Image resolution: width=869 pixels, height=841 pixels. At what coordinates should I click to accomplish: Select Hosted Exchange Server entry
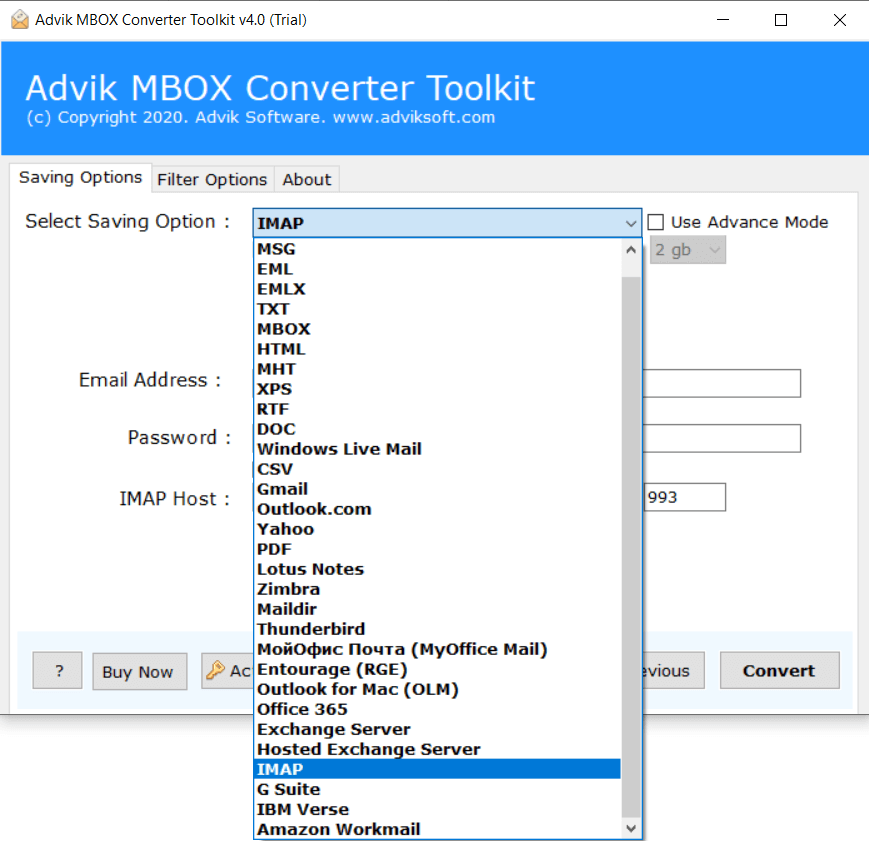[x=438, y=749]
